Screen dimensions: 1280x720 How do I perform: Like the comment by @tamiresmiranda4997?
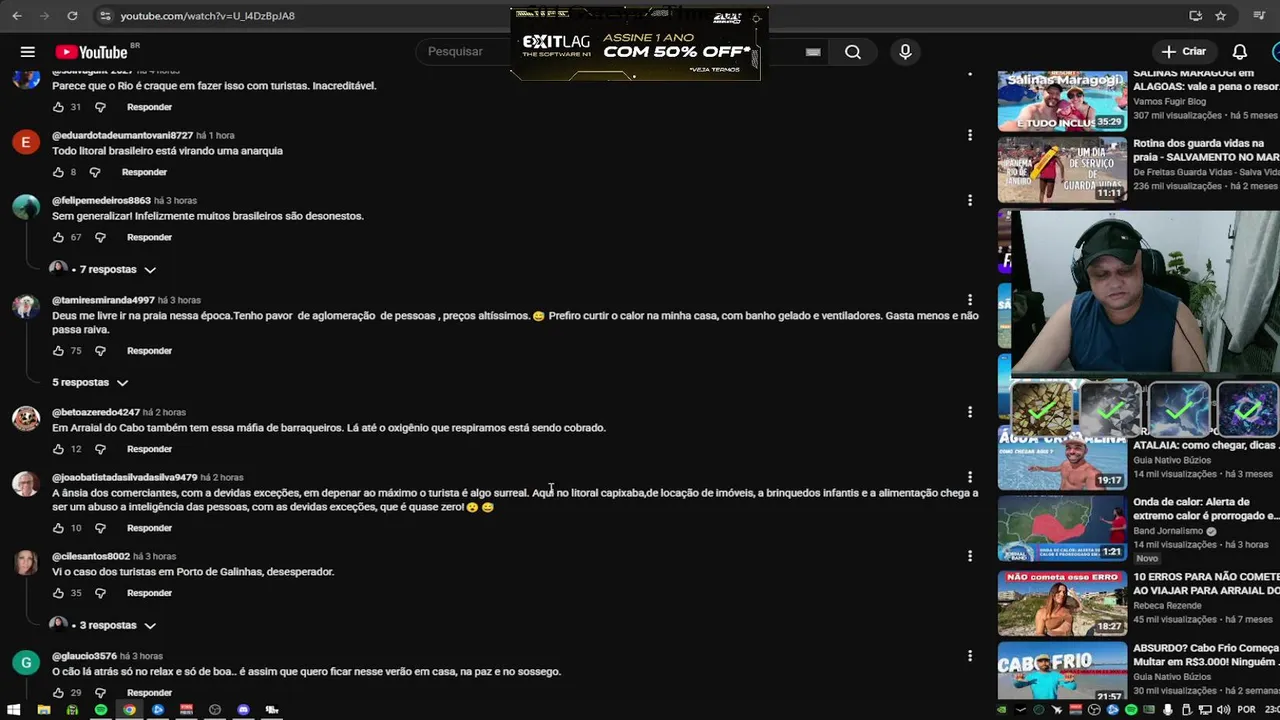[x=58, y=351]
